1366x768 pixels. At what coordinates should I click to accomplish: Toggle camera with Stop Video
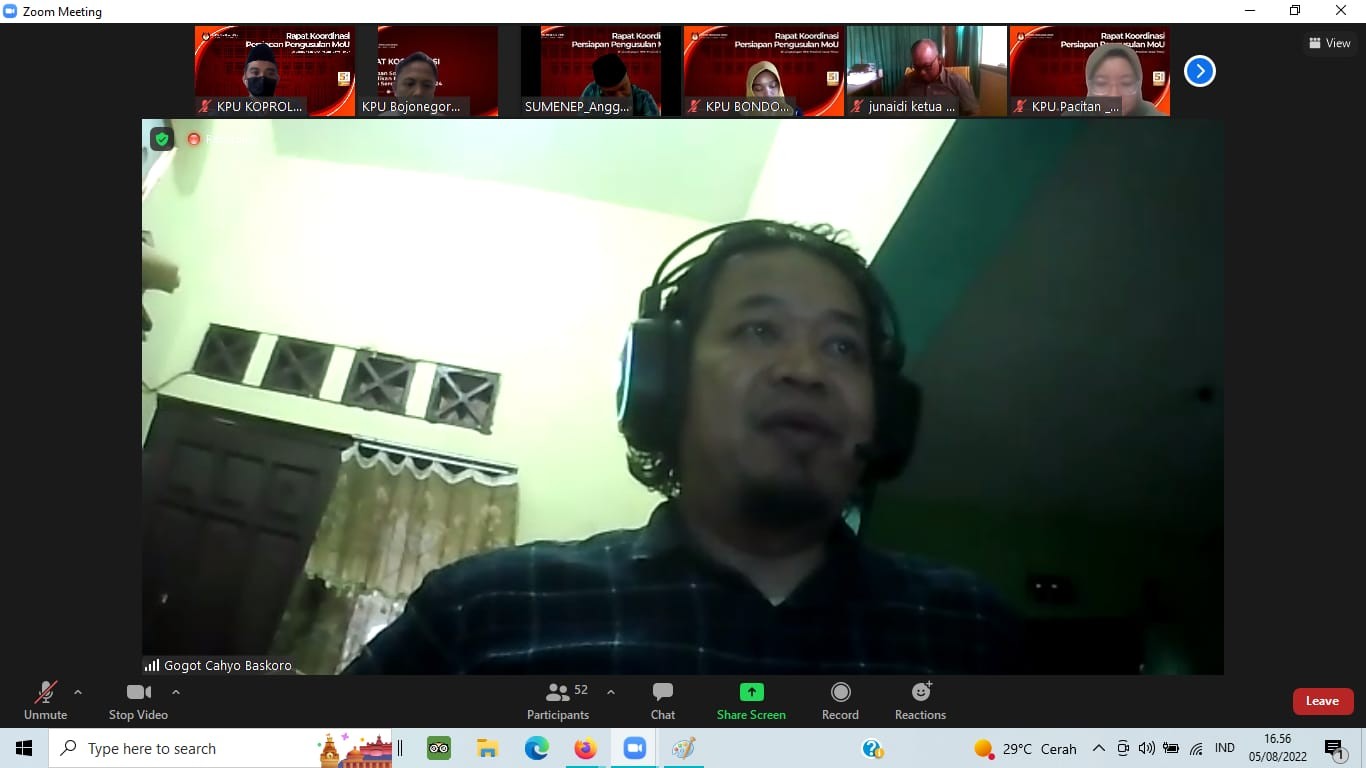point(138,701)
